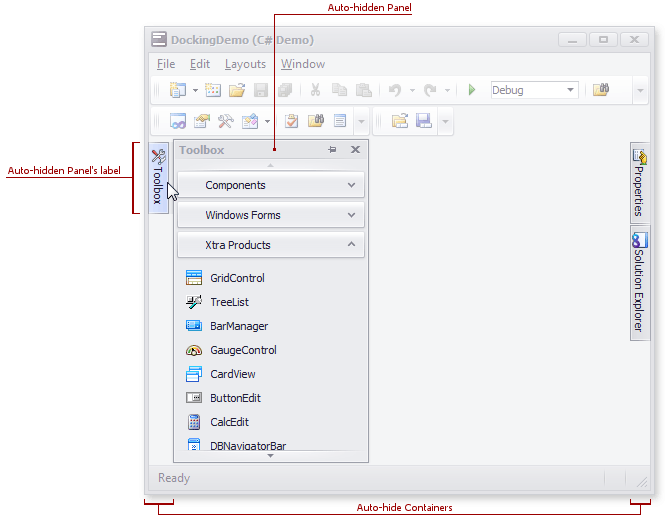Click the CalcEdit calculator icon

tap(194, 422)
